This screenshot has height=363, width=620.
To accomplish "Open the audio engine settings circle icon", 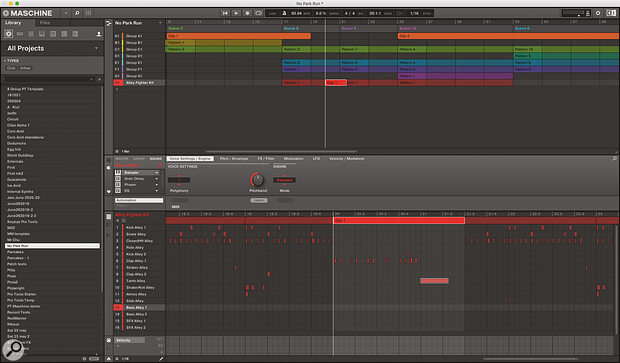I will pyautogui.click(x=598, y=13).
